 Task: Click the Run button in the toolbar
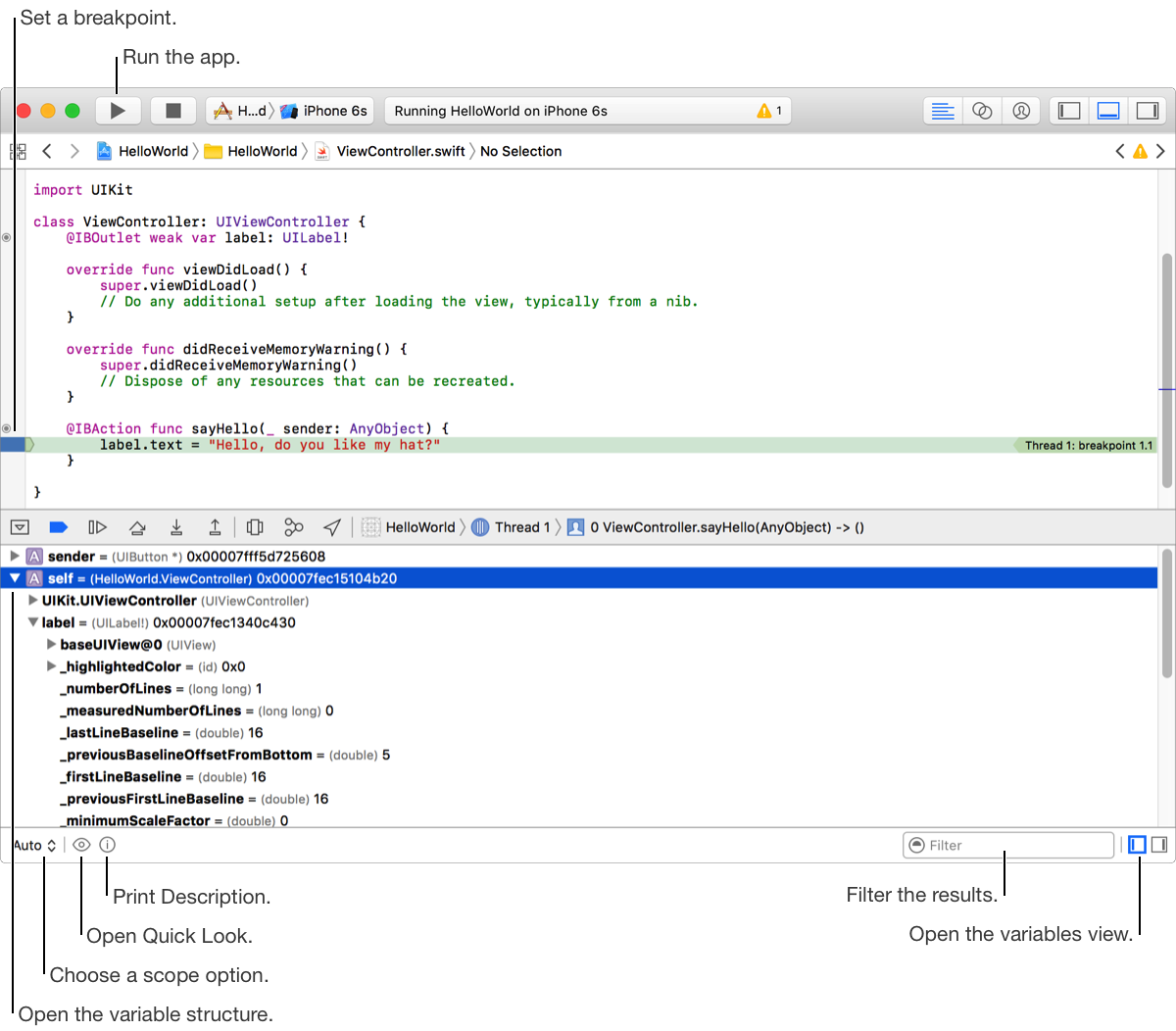118,111
